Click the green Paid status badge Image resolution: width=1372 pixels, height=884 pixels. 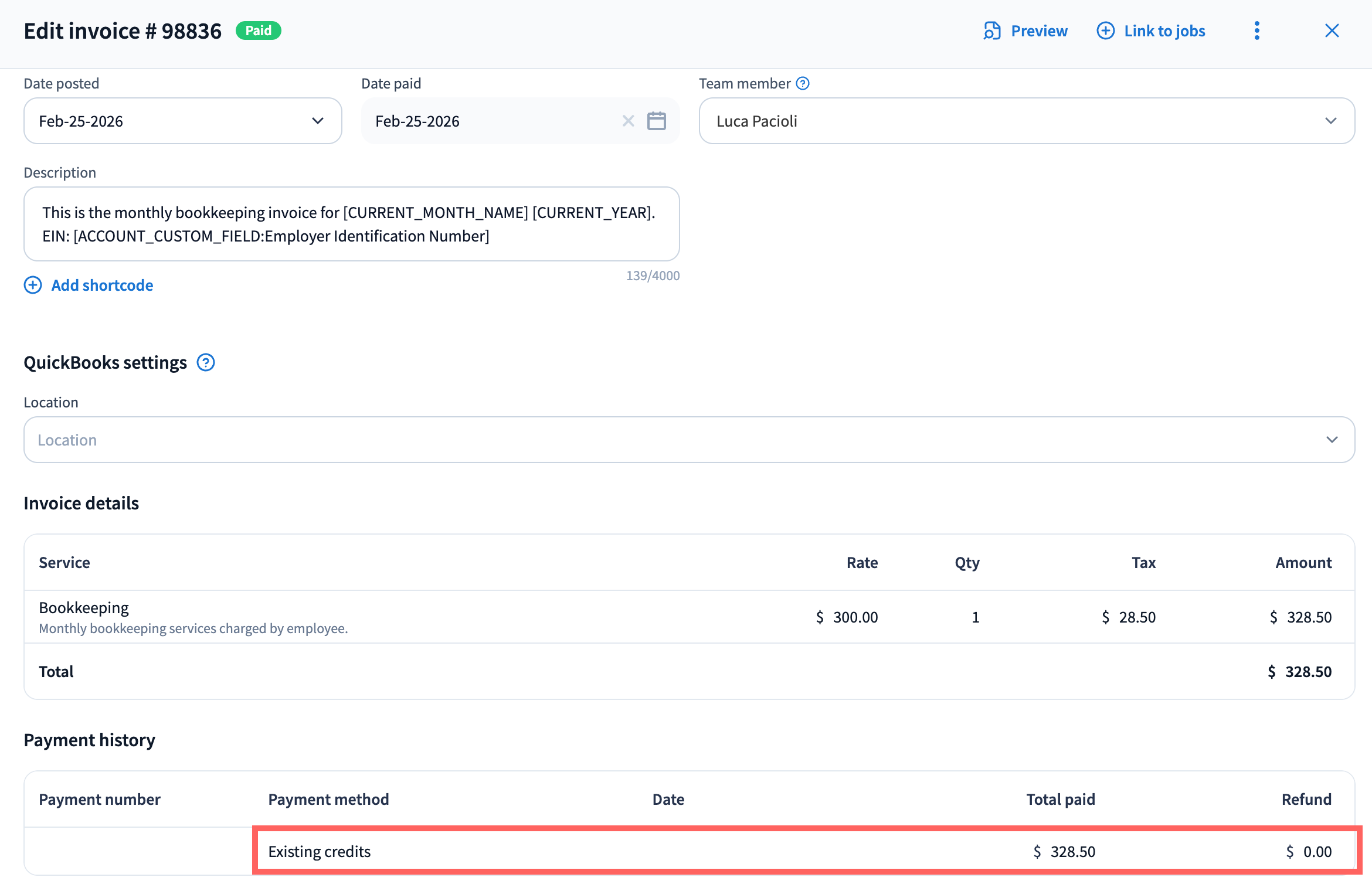[x=258, y=30]
